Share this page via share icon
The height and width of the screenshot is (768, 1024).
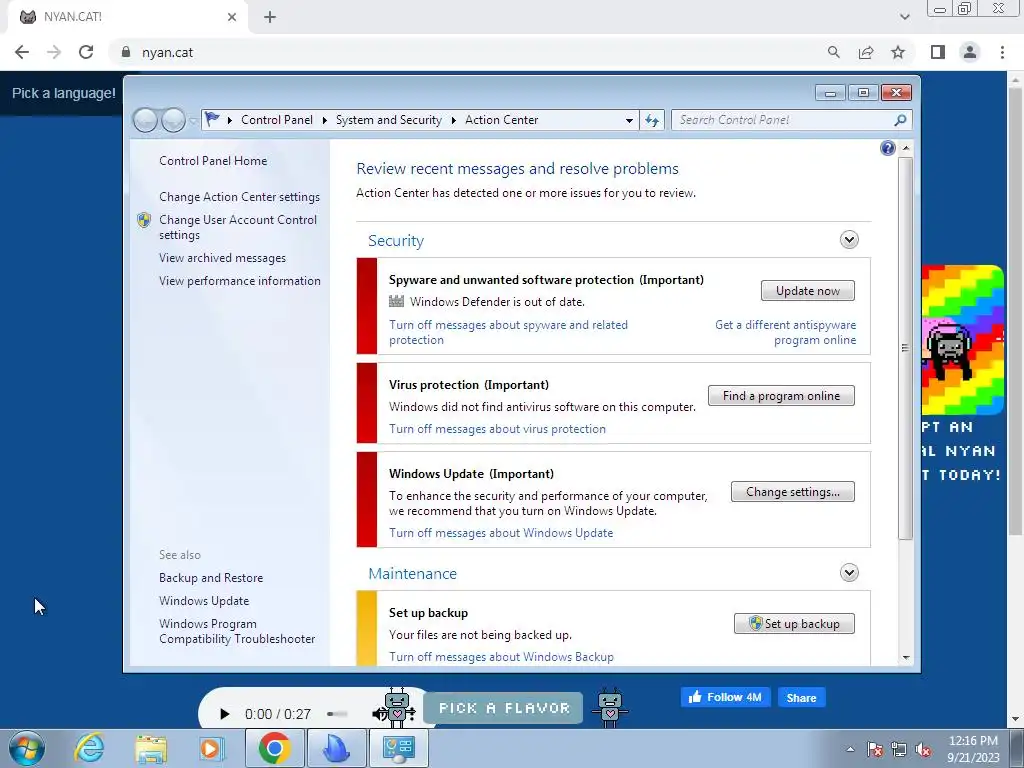pos(866,52)
